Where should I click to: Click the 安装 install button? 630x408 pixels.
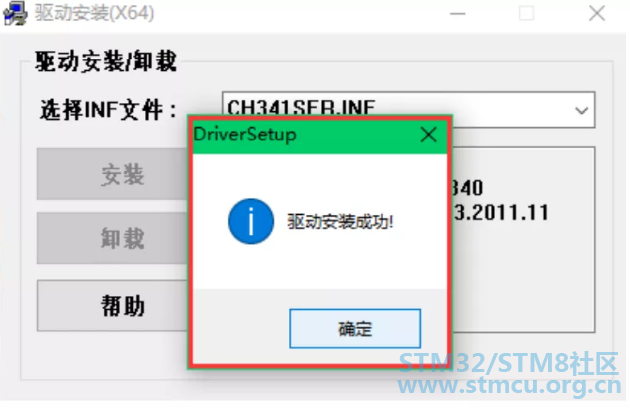[x=112, y=174]
